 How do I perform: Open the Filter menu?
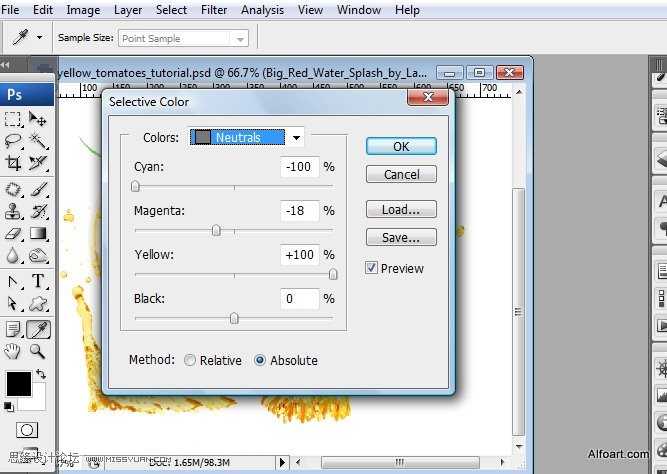point(214,10)
